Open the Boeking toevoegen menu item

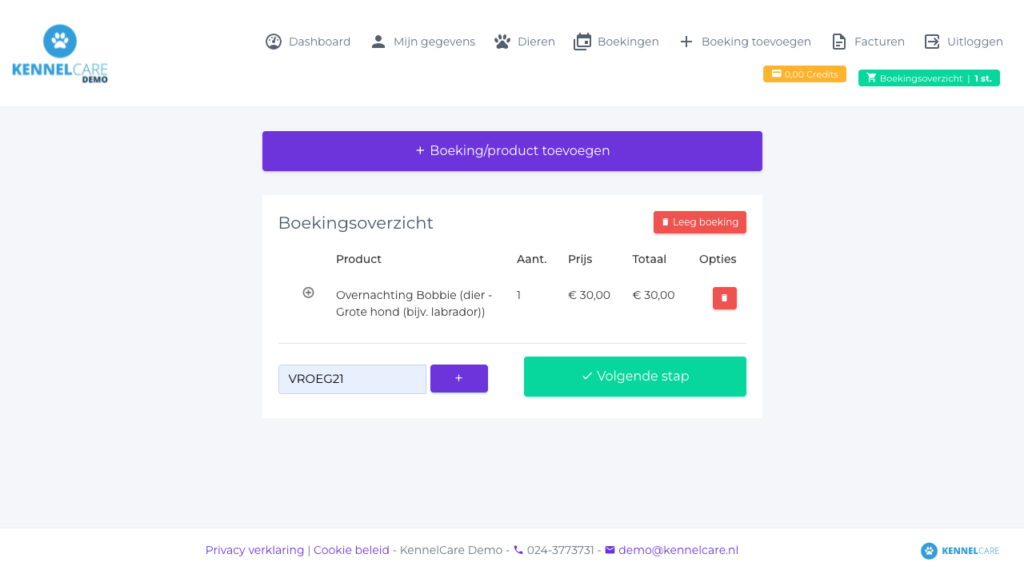[x=745, y=42]
